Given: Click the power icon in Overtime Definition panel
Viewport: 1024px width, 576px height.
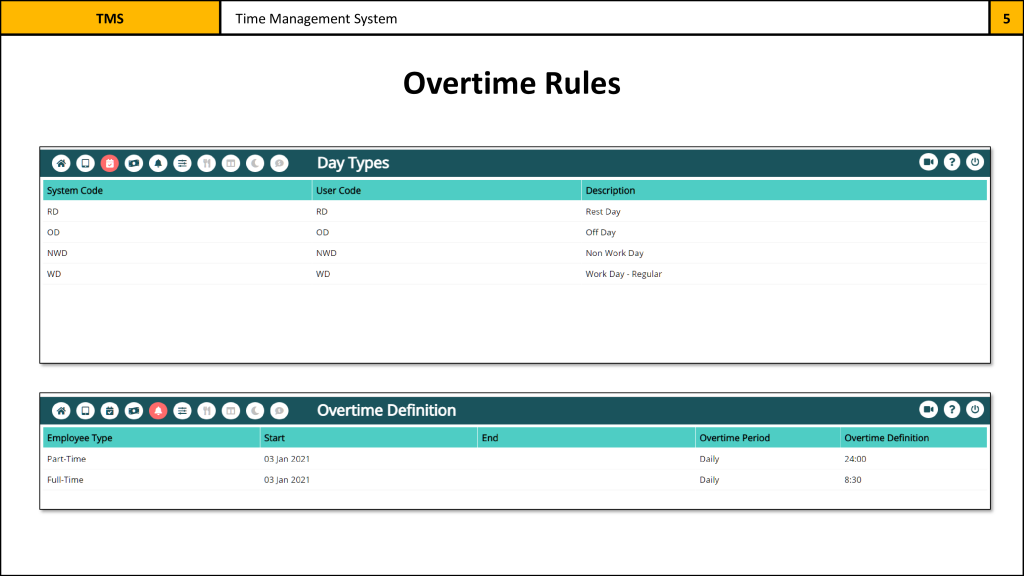Looking at the screenshot, I should point(976,409).
